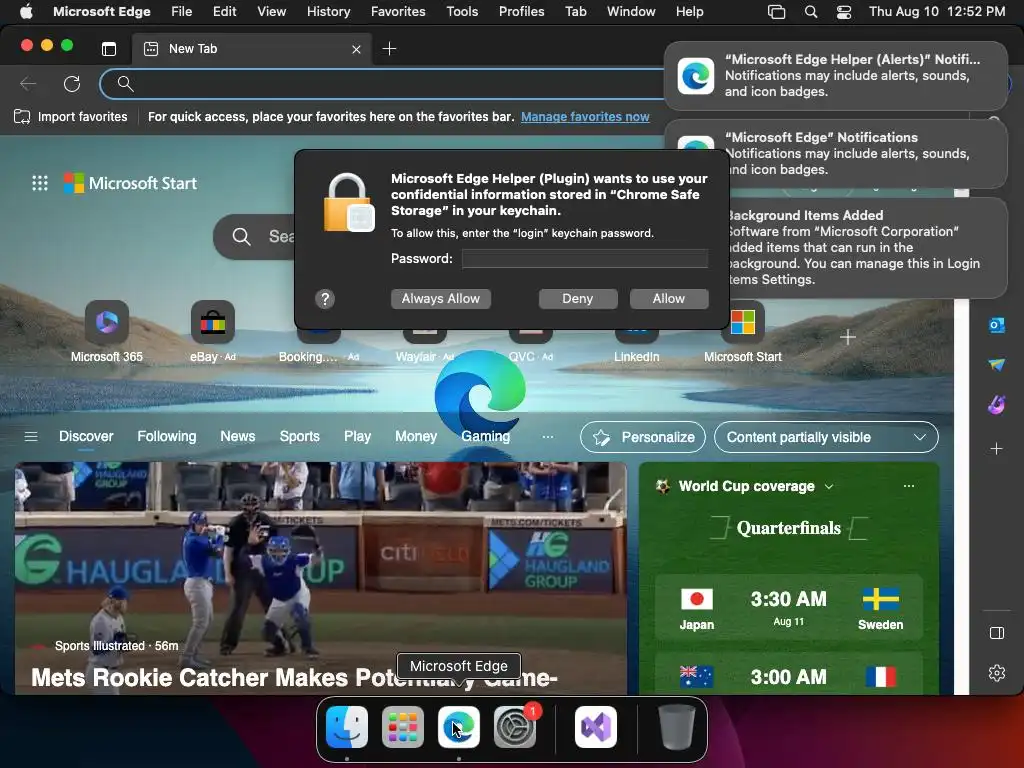1024x768 pixels.
Task: Open the Favorites menu
Action: point(398,12)
